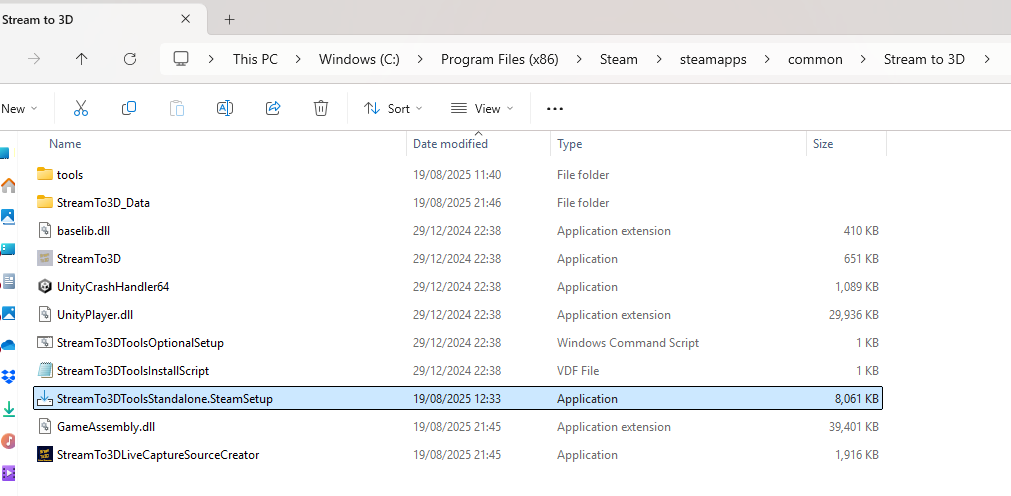Click the 19/08/2025 12:33 date cell
Image resolution: width=1011 pixels, height=496 pixels.
pos(457,399)
